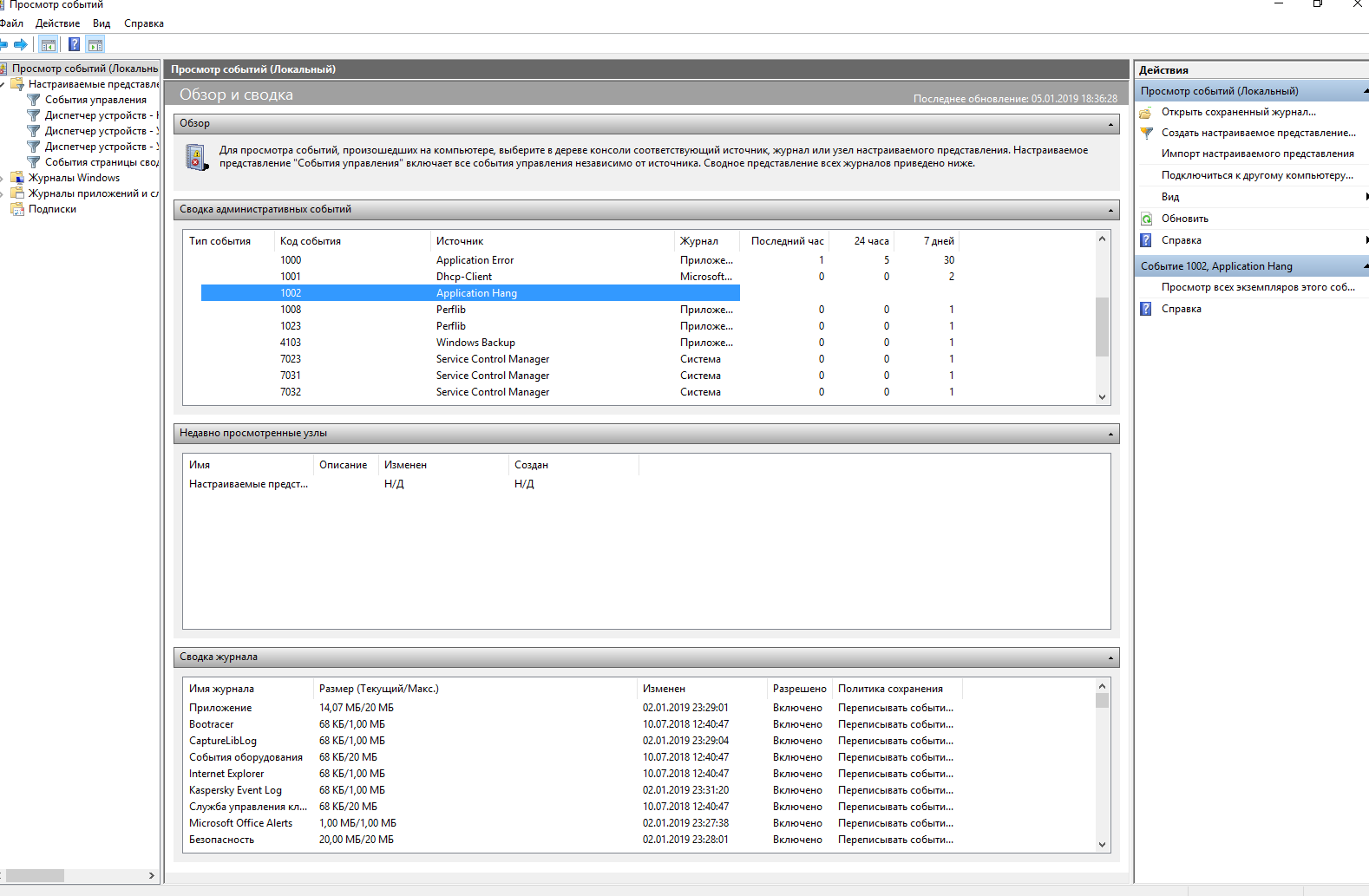This screenshot has width=1369, height=896.
Task: Click Открыть сохраненный журнал action
Action: (1239, 112)
